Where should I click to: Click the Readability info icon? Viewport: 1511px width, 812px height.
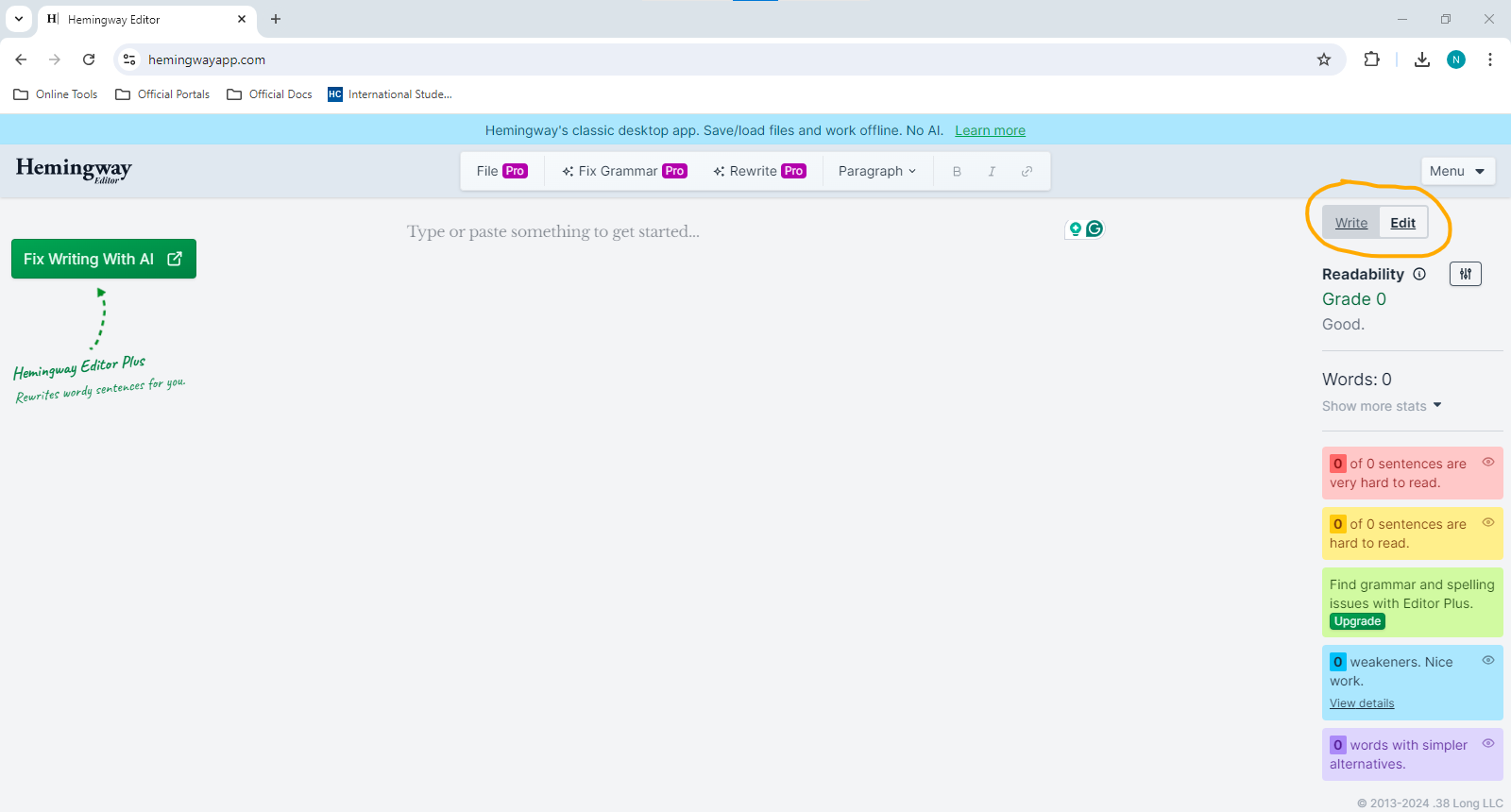coord(1419,274)
